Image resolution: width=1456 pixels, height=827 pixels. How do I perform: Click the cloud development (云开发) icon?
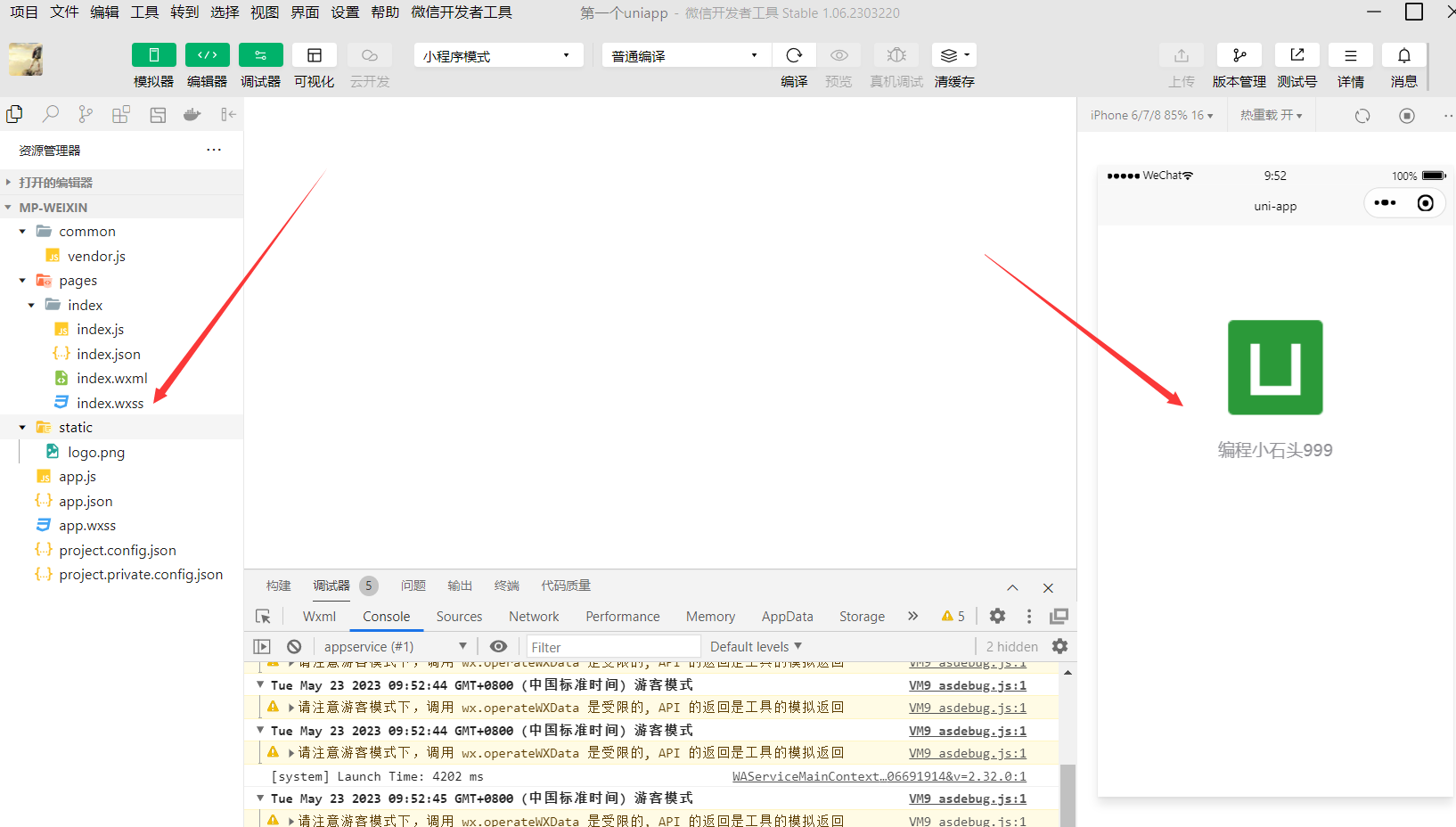click(x=369, y=55)
